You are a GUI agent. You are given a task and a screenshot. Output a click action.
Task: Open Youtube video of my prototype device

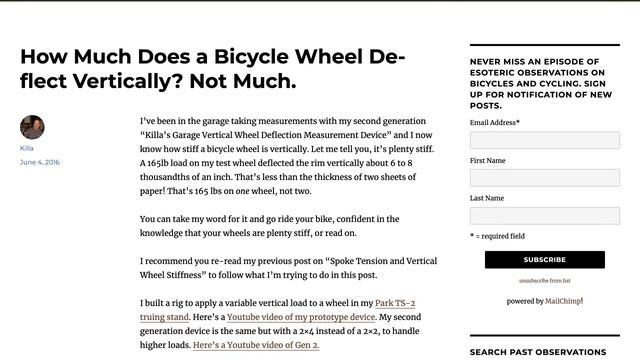coord(301,317)
